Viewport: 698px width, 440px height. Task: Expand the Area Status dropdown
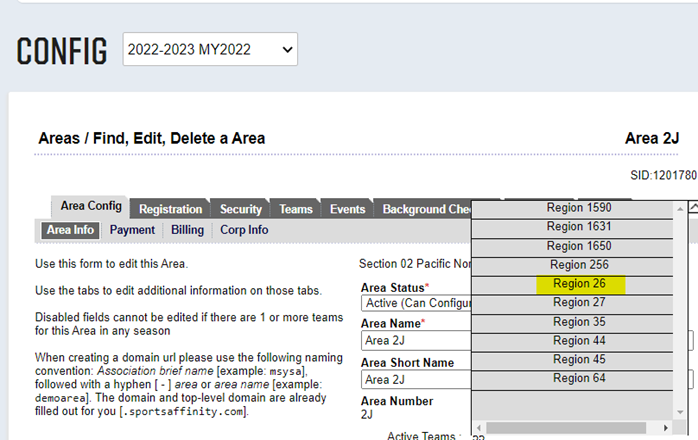point(415,303)
